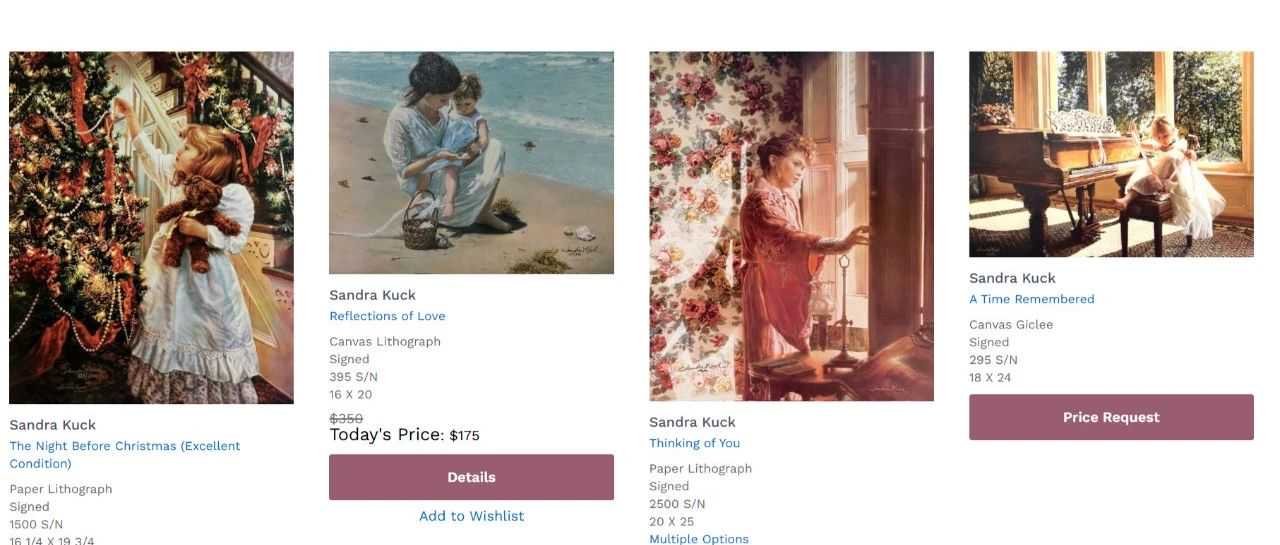Click the Canvas Giclee medium label

point(1010,324)
